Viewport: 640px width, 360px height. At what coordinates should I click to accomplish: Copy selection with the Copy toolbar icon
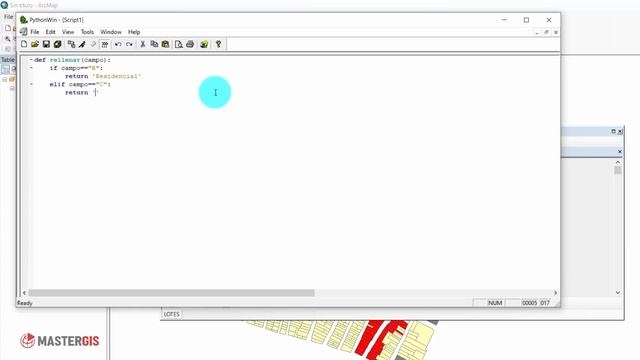pyautogui.click(x=154, y=44)
